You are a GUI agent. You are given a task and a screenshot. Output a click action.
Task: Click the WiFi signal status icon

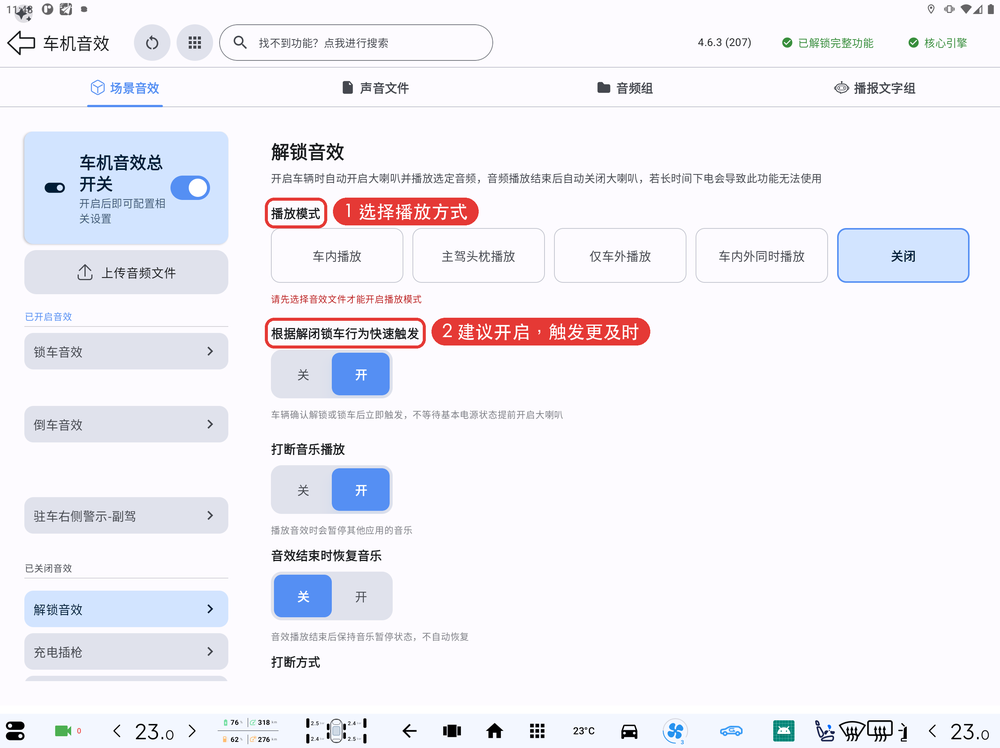coord(967,9)
